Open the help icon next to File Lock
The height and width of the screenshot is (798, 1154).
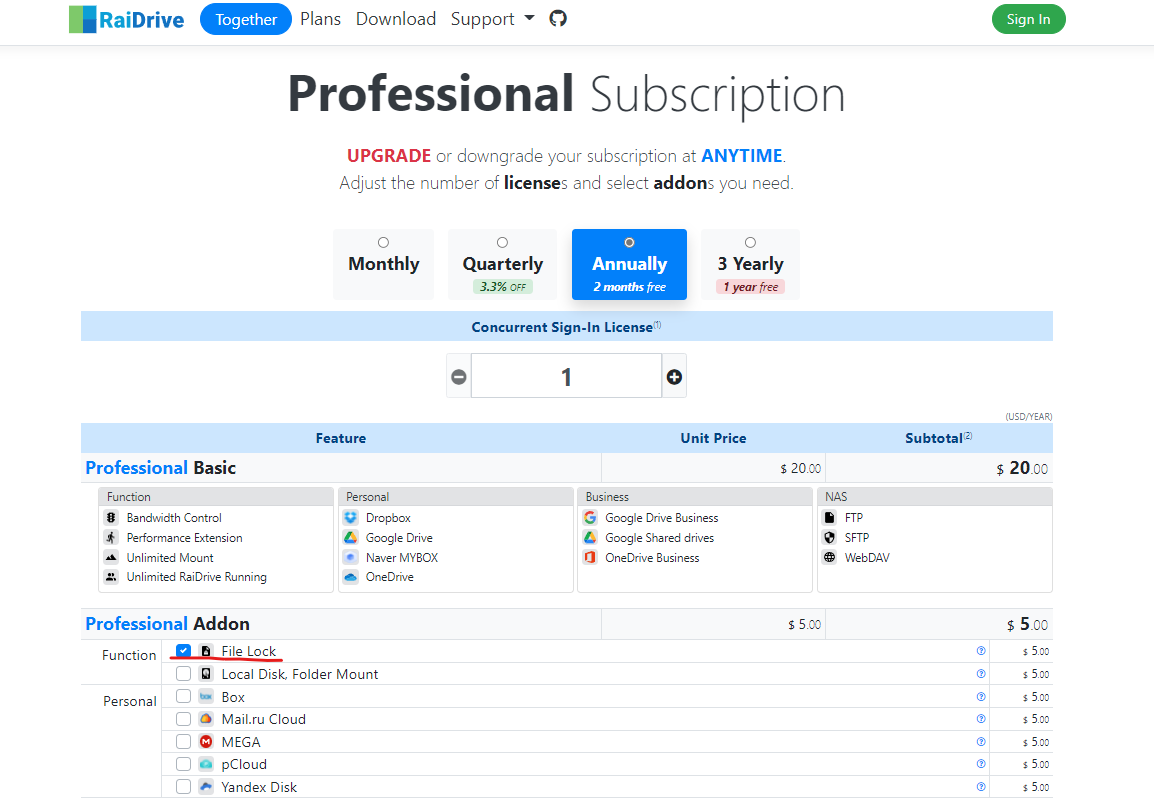click(981, 650)
